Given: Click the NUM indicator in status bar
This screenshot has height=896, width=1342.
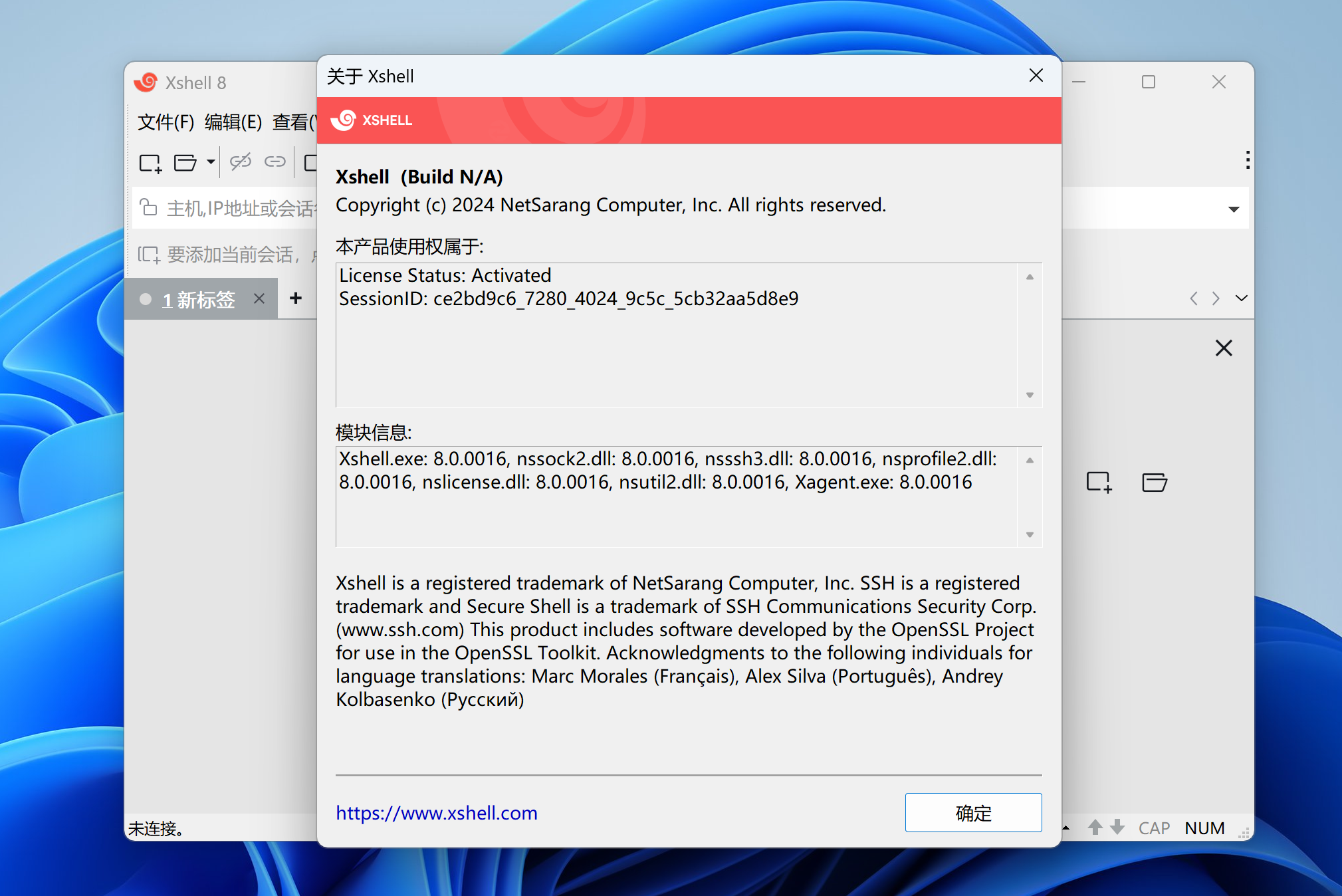Looking at the screenshot, I should (1204, 828).
